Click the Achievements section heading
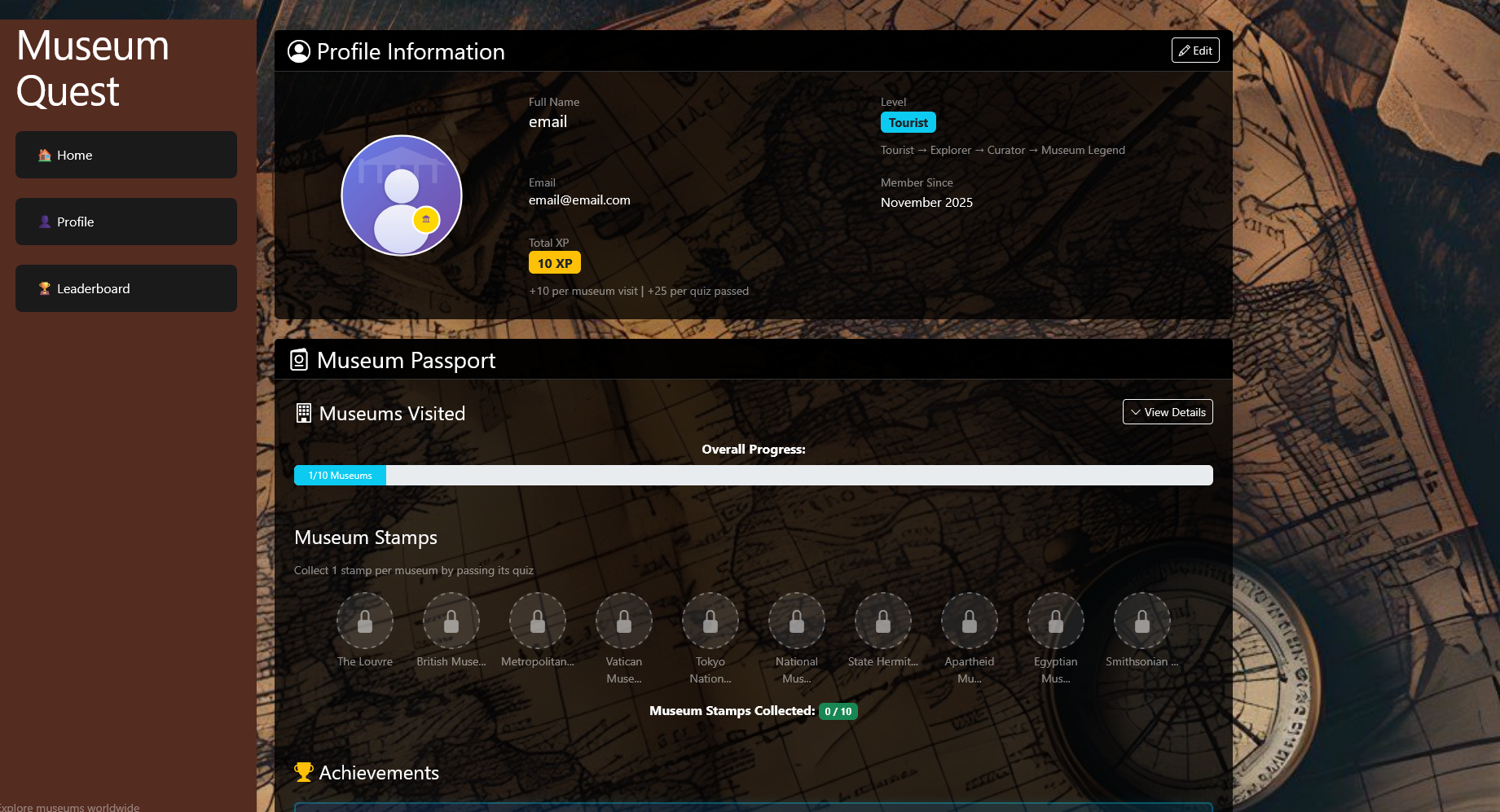1500x812 pixels. click(x=379, y=773)
